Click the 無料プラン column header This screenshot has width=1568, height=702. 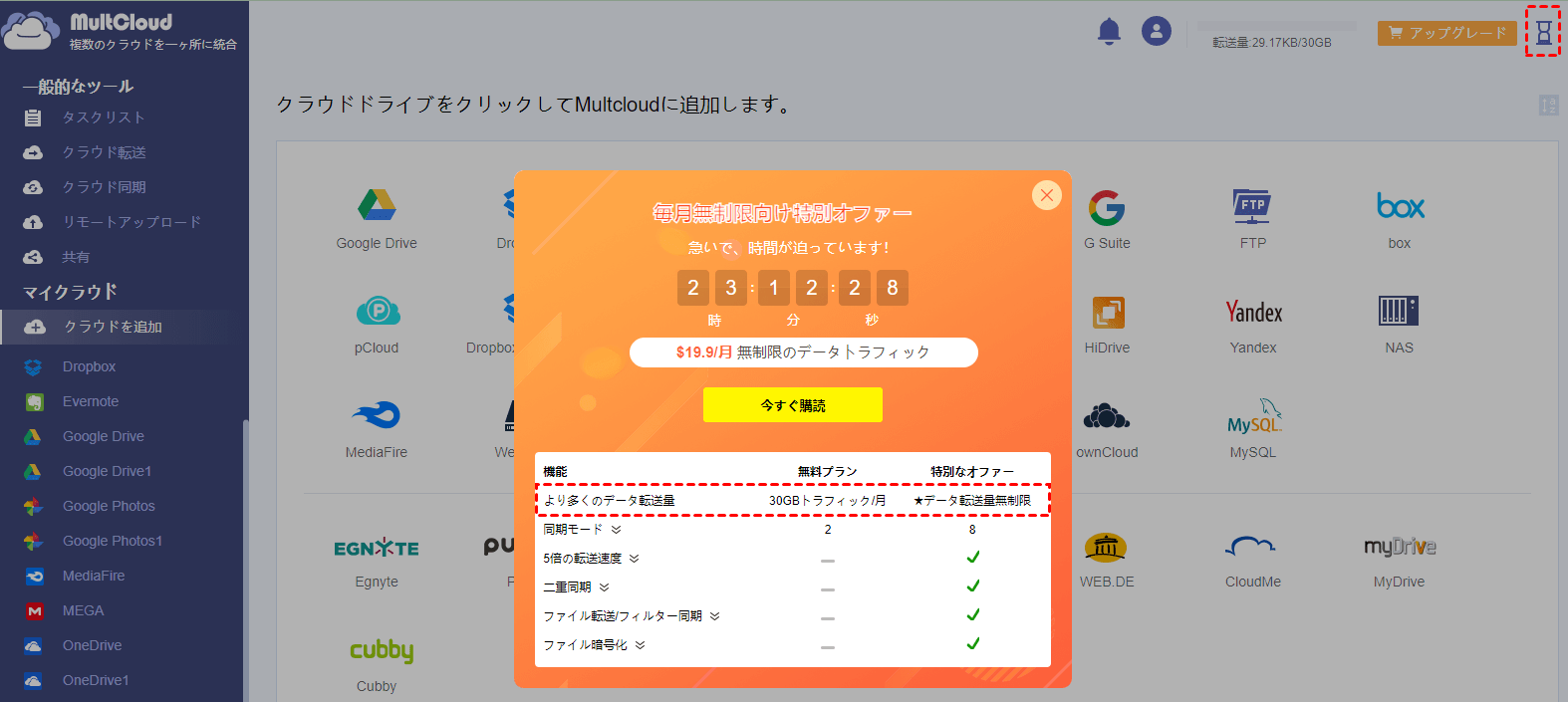pyautogui.click(x=827, y=472)
